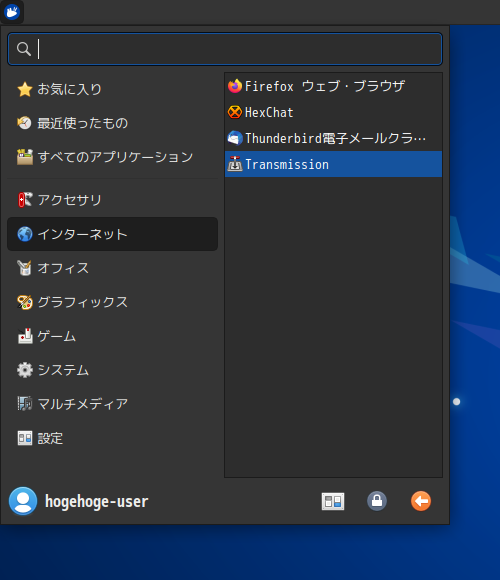Launch Firefox ウェブ・ブラウザ
Image resolution: width=500 pixels, height=580 pixels.
click(x=333, y=86)
